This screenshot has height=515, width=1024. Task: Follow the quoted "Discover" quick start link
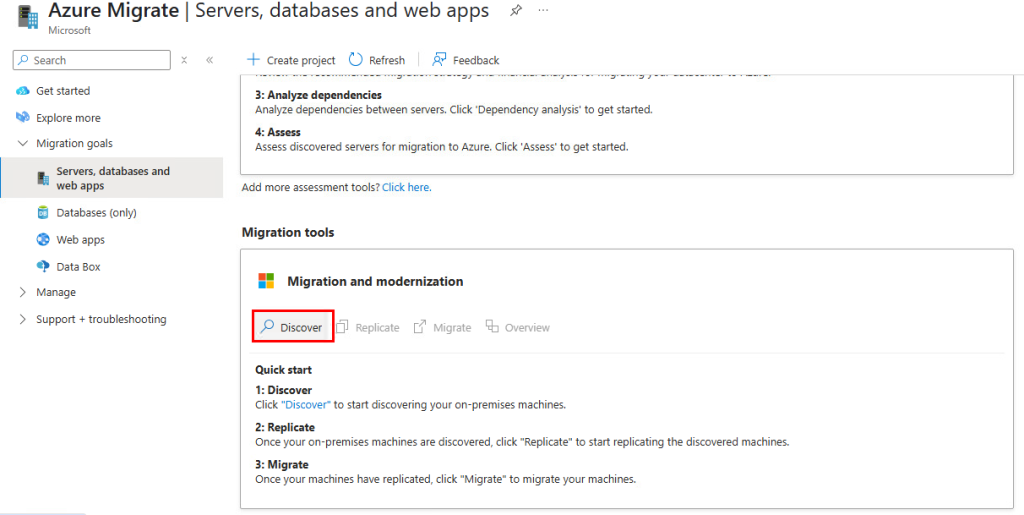[x=306, y=404]
